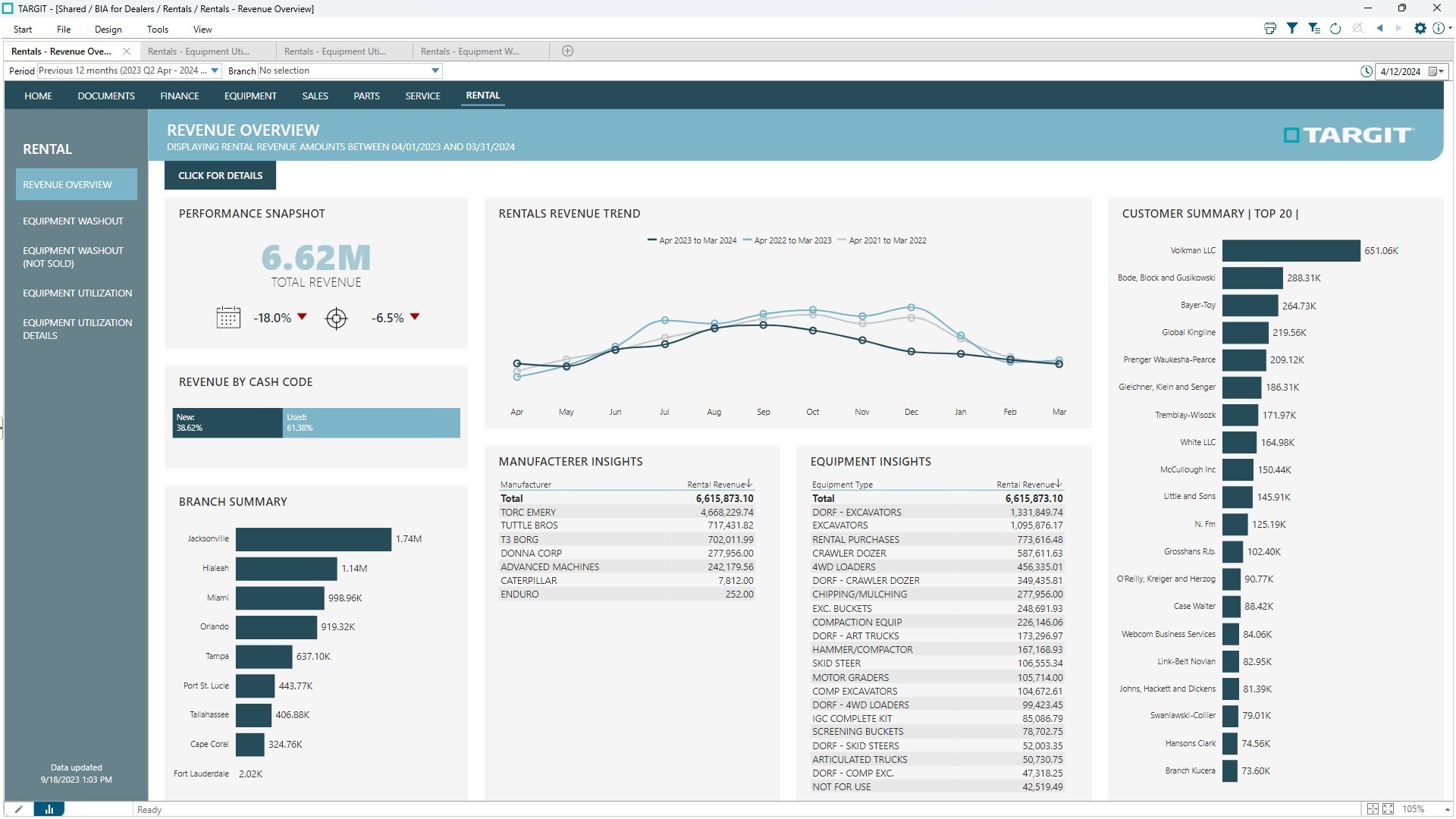
Task: Click the New 38.62% cash code segment
Action: [x=227, y=423]
